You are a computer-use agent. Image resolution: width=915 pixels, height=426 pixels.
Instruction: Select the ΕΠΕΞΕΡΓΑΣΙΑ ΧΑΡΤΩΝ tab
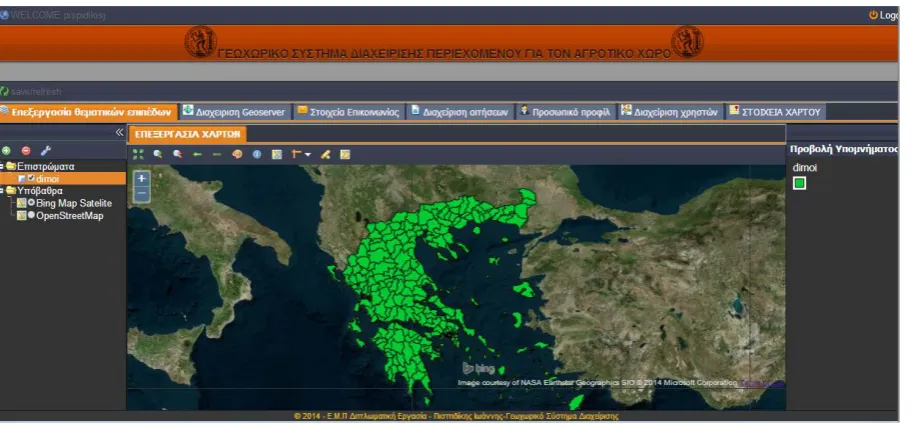pyautogui.click(x=187, y=134)
